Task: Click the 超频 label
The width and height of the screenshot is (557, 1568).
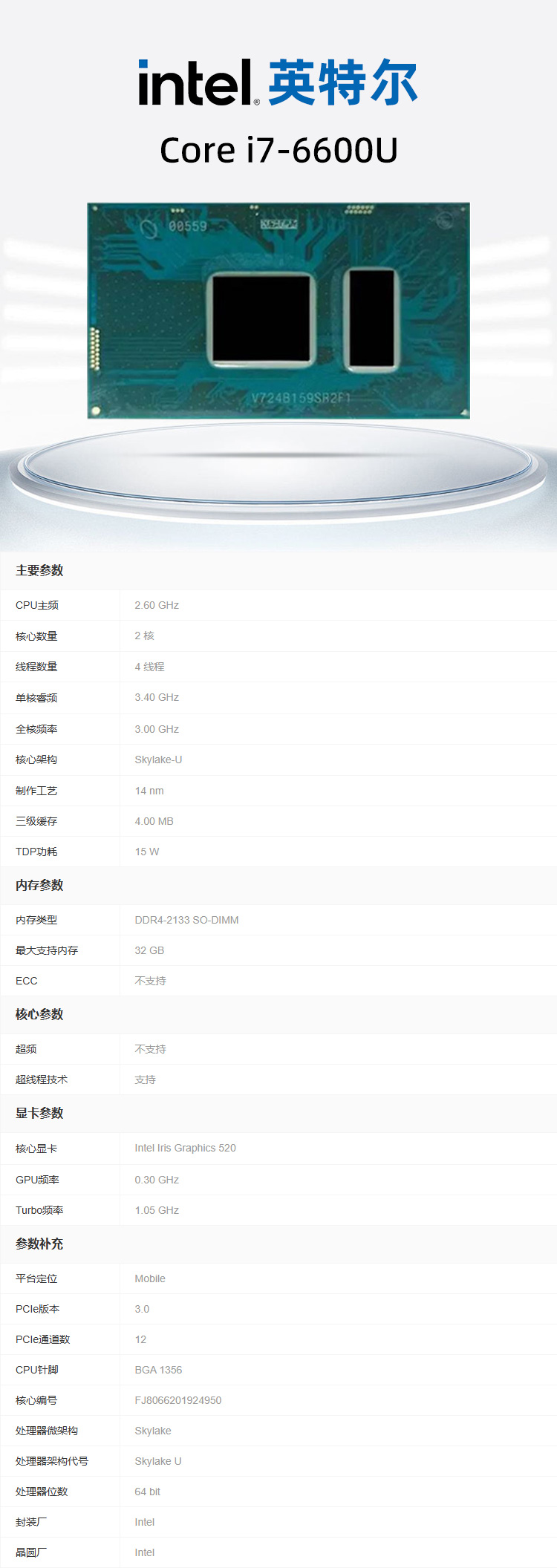Action: click(26, 1049)
